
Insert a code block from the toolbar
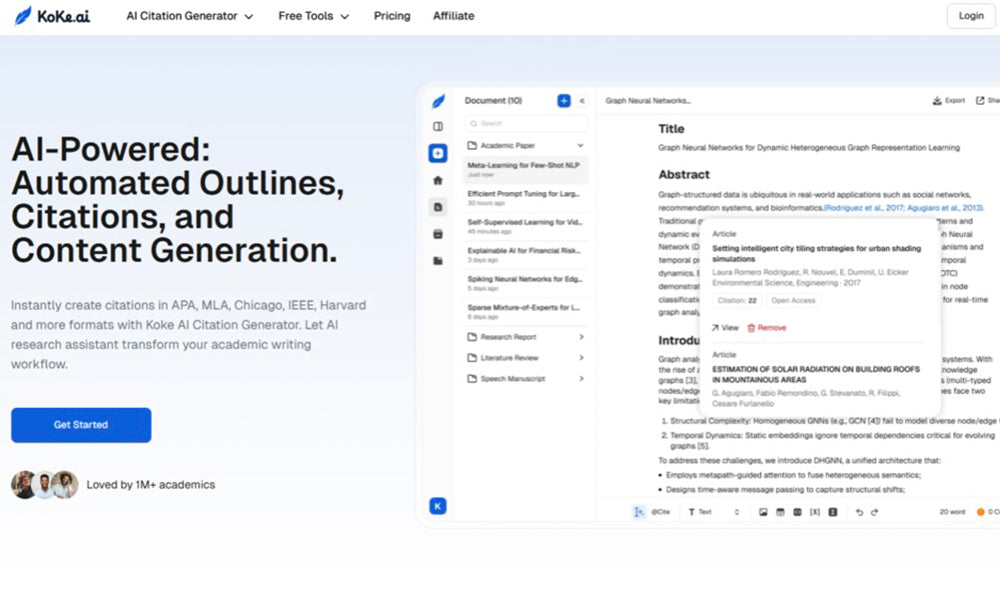tap(832, 511)
